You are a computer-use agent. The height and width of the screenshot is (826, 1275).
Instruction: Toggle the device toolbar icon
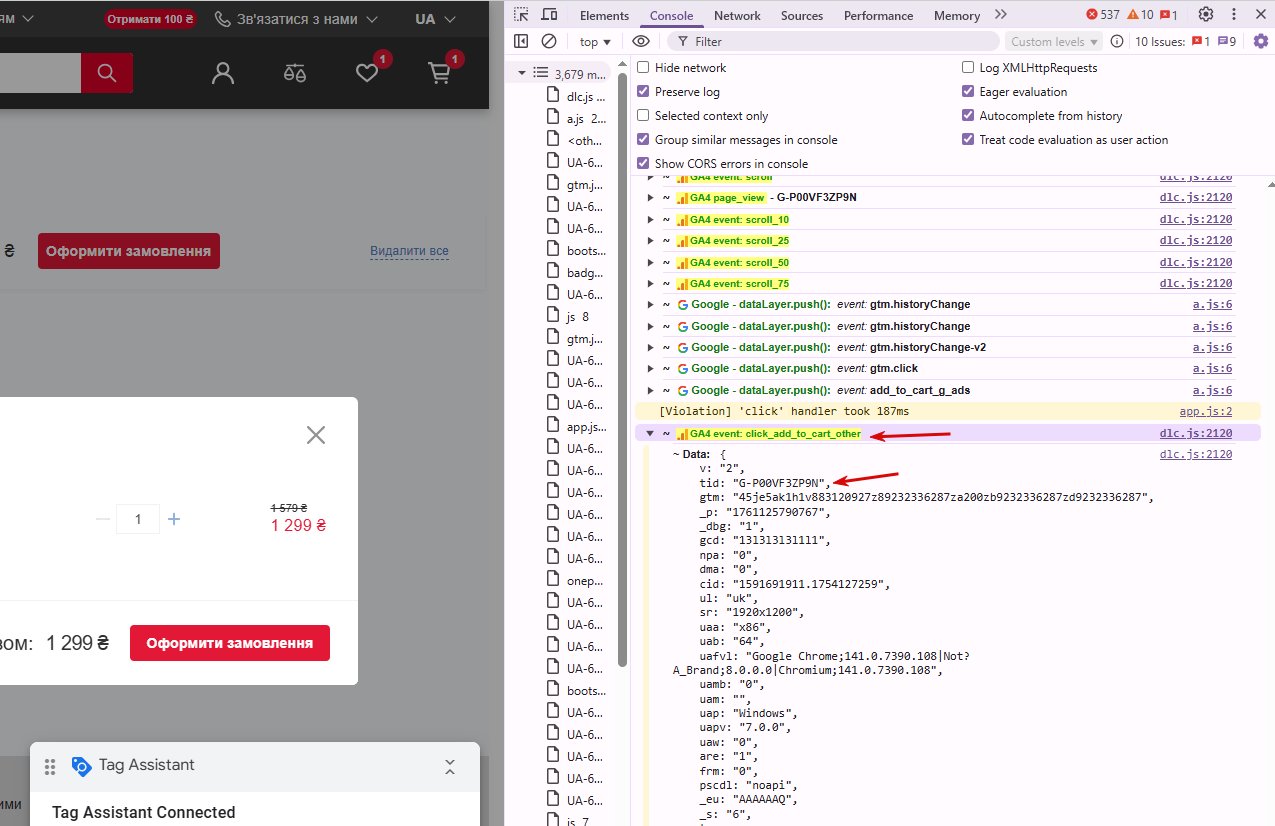[x=549, y=15]
